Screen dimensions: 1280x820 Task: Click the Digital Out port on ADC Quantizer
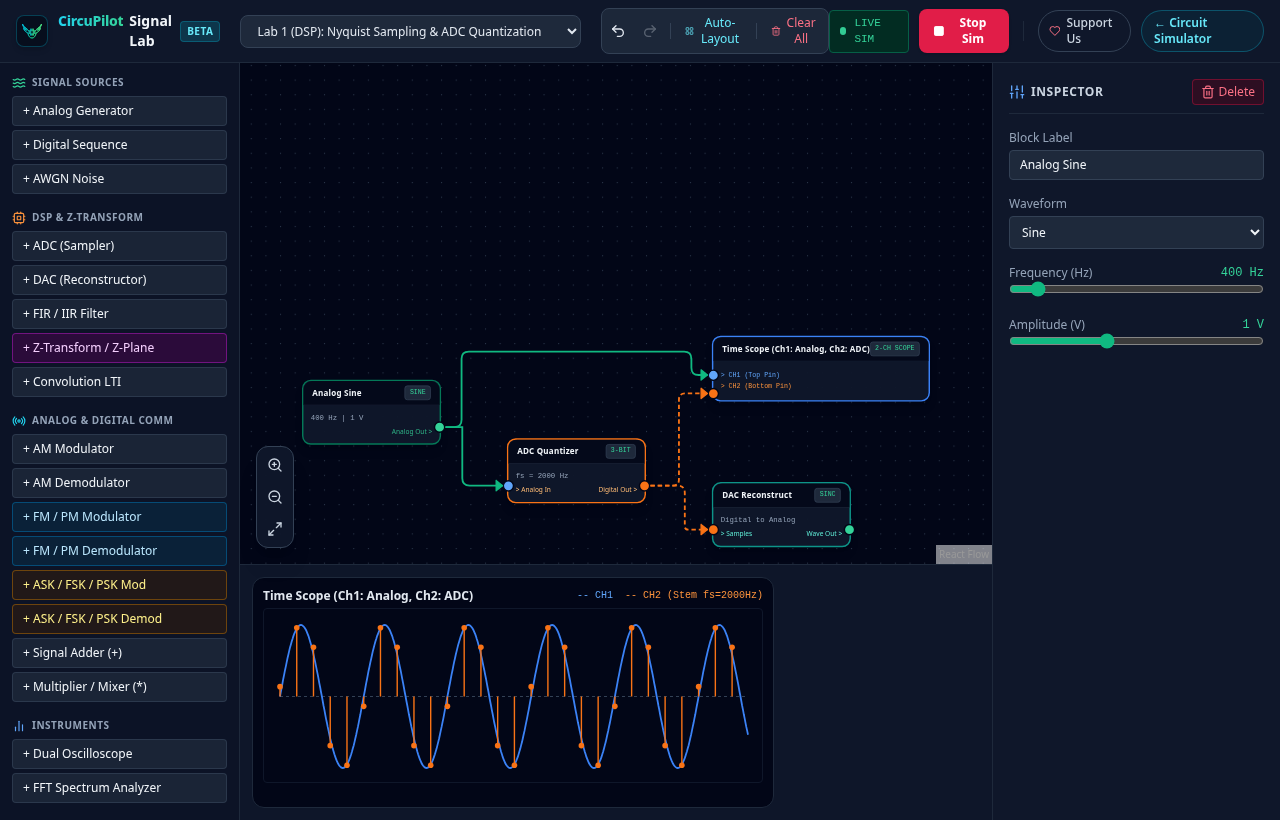click(x=644, y=486)
